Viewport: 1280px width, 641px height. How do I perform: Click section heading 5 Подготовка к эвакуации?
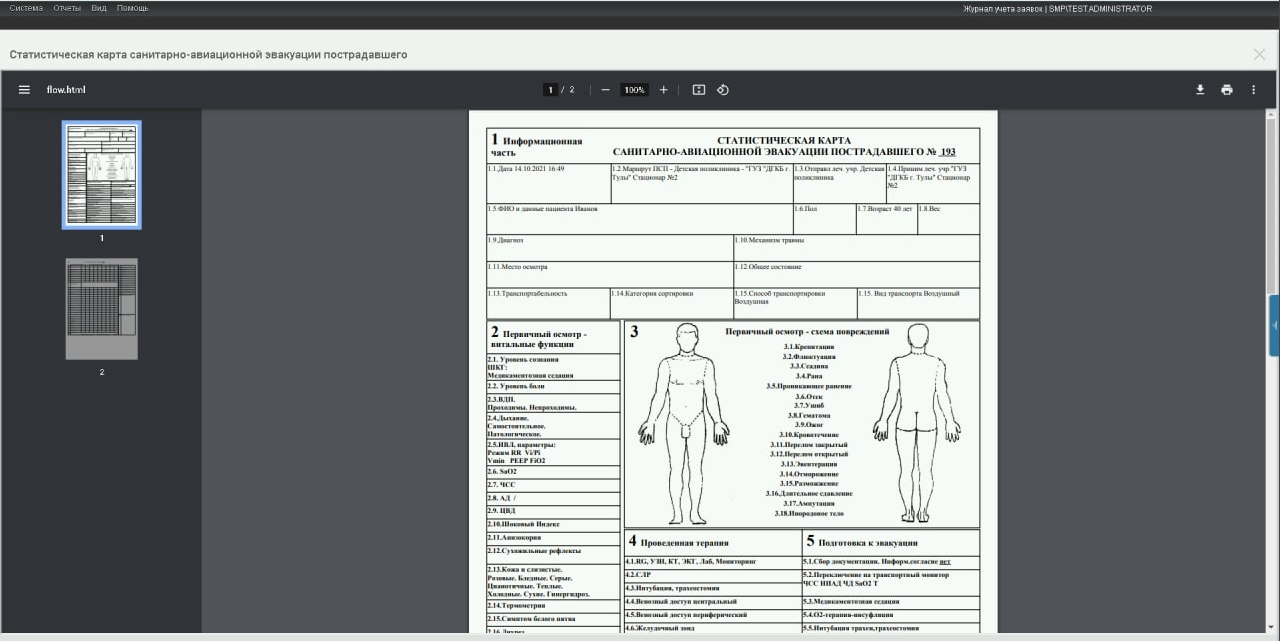(x=862, y=541)
